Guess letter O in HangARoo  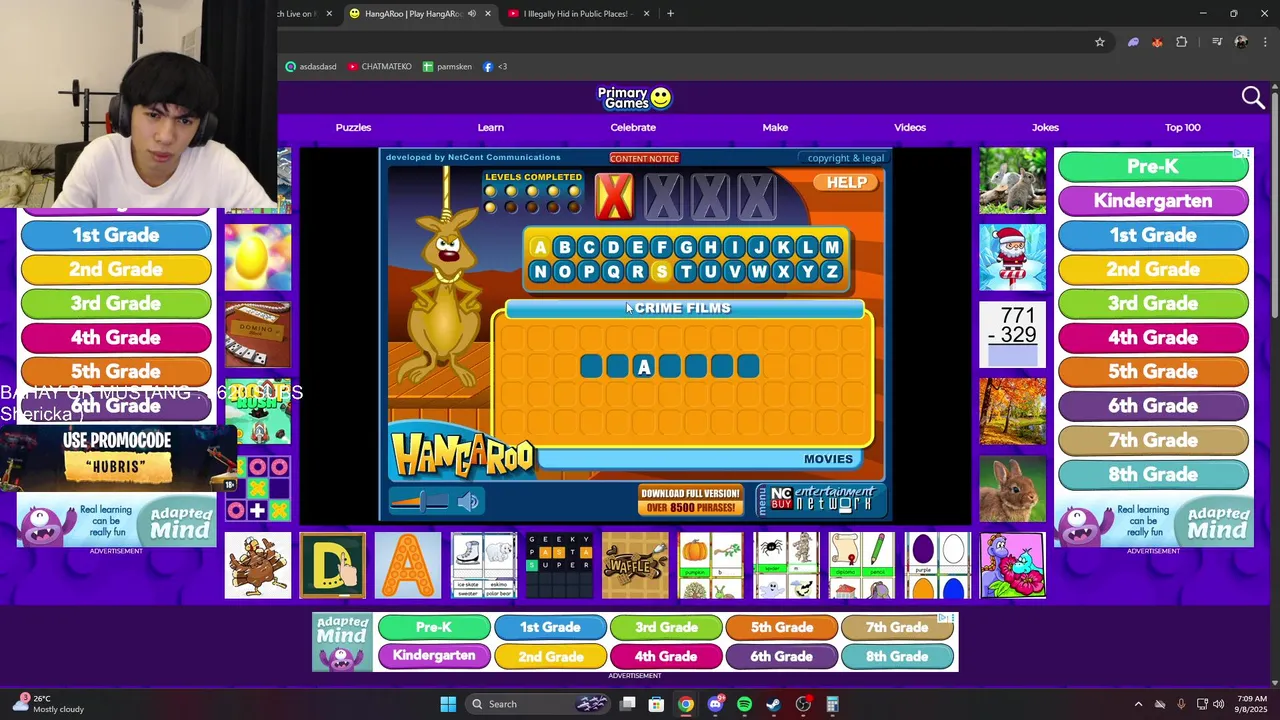564,272
